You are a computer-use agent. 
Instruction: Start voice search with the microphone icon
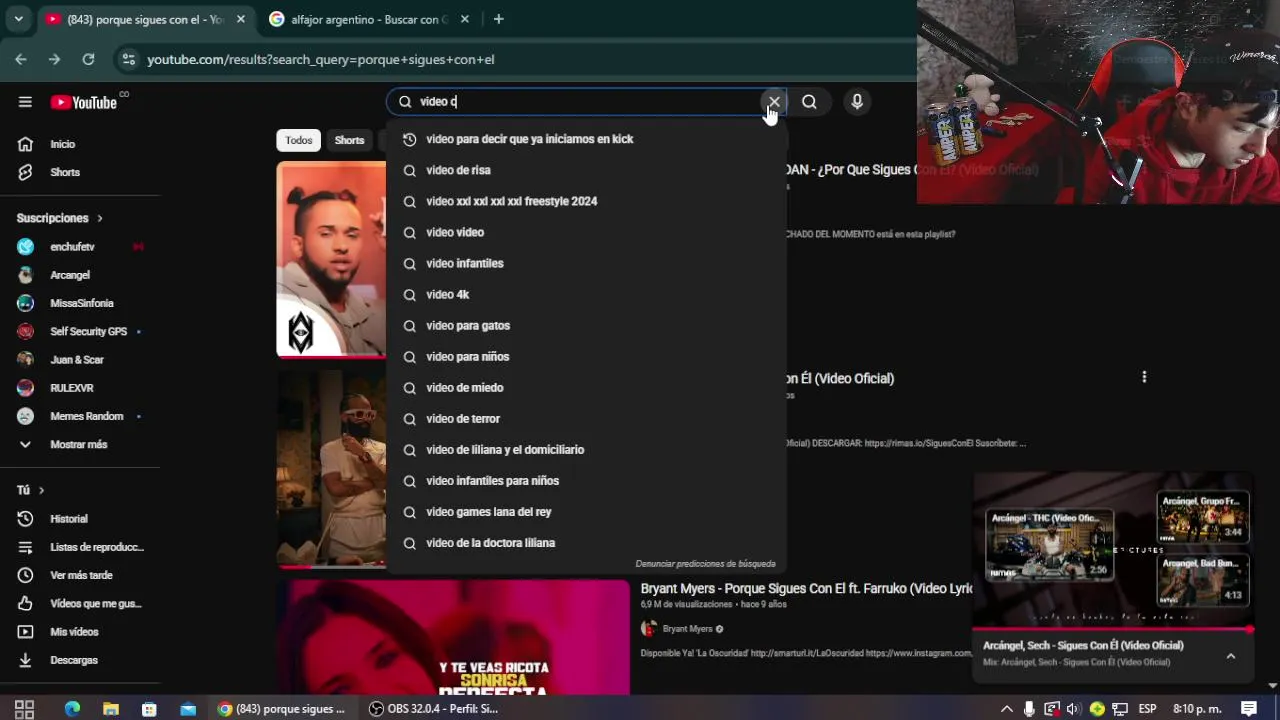click(857, 101)
